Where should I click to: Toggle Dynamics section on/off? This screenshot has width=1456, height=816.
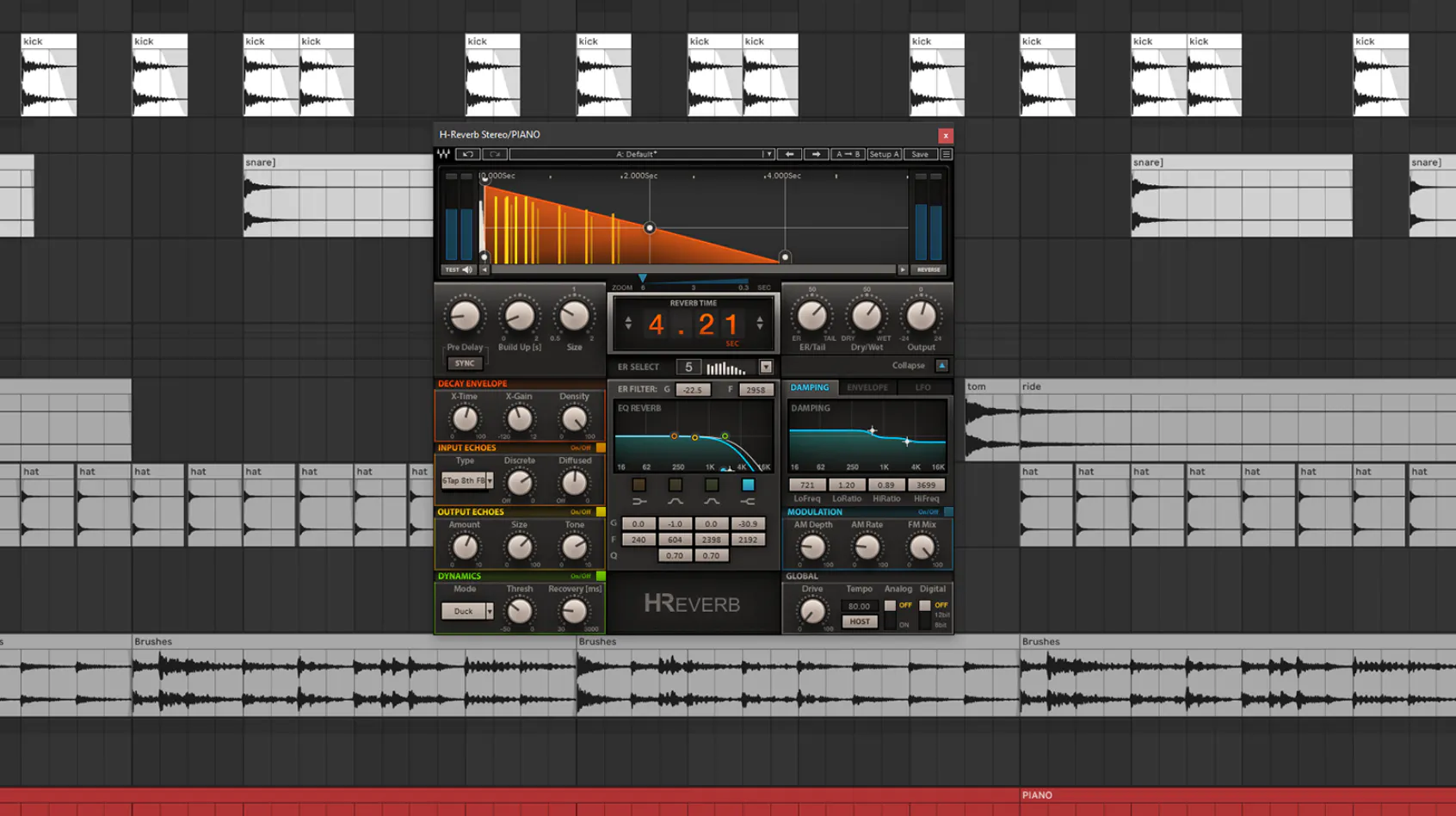click(601, 576)
